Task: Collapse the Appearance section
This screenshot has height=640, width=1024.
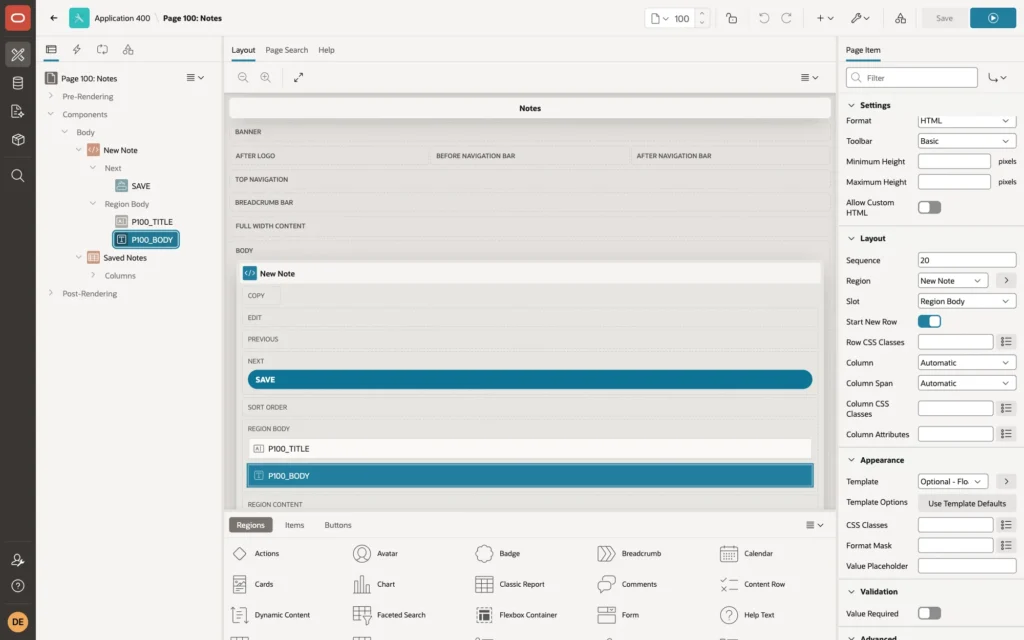Action: (x=851, y=460)
